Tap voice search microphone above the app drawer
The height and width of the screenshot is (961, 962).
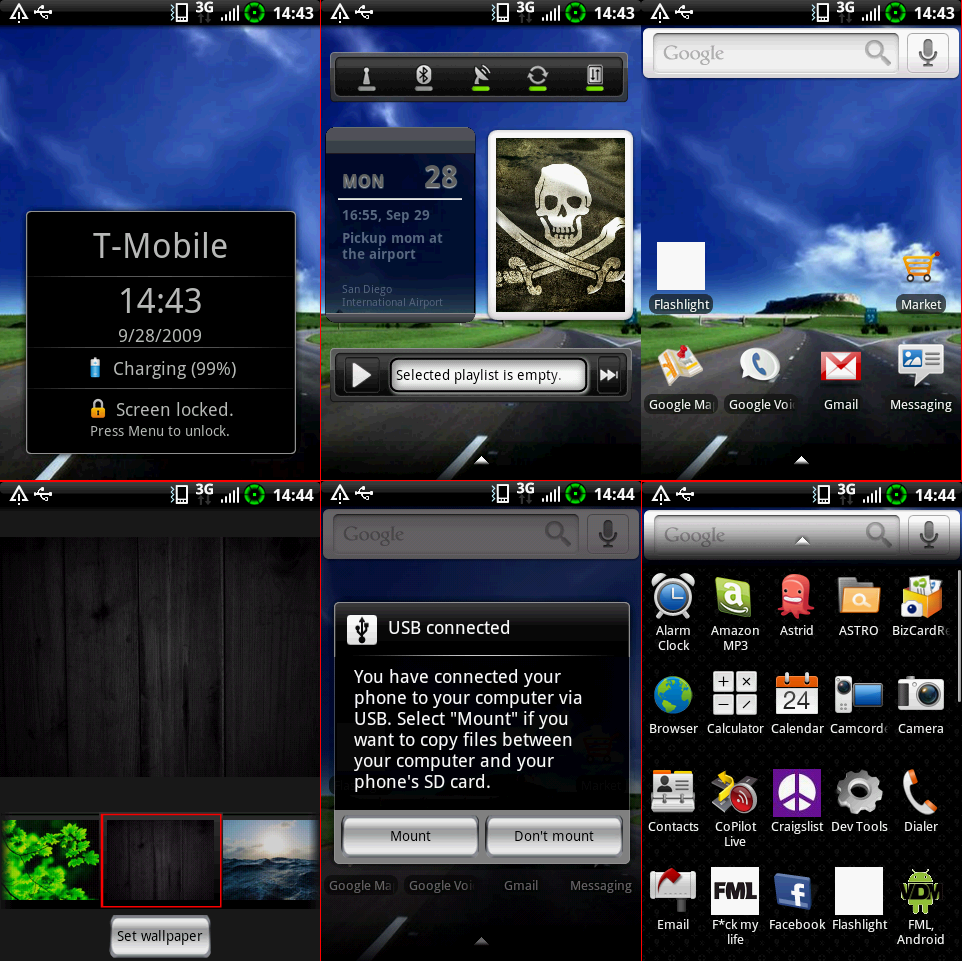tap(929, 535)
